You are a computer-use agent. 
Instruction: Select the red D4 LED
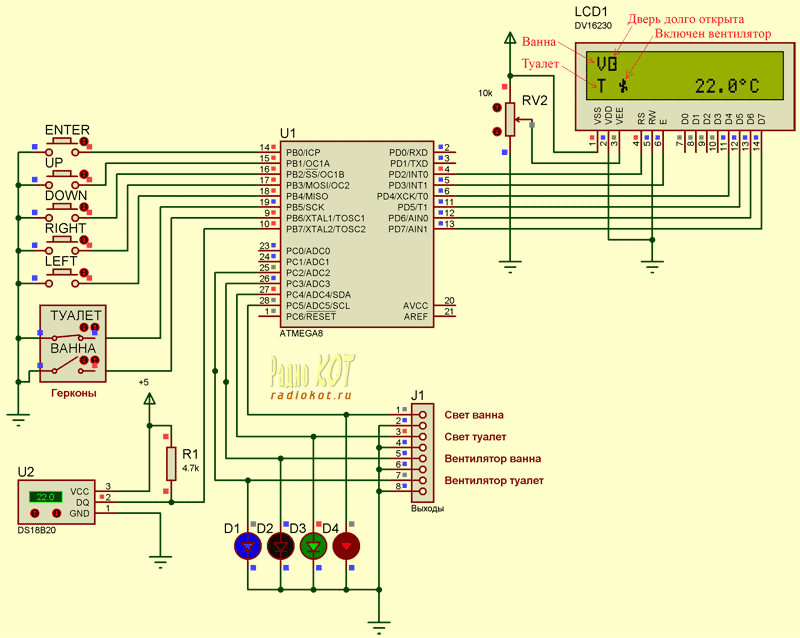pyautogui.click(x=347, y=545)
